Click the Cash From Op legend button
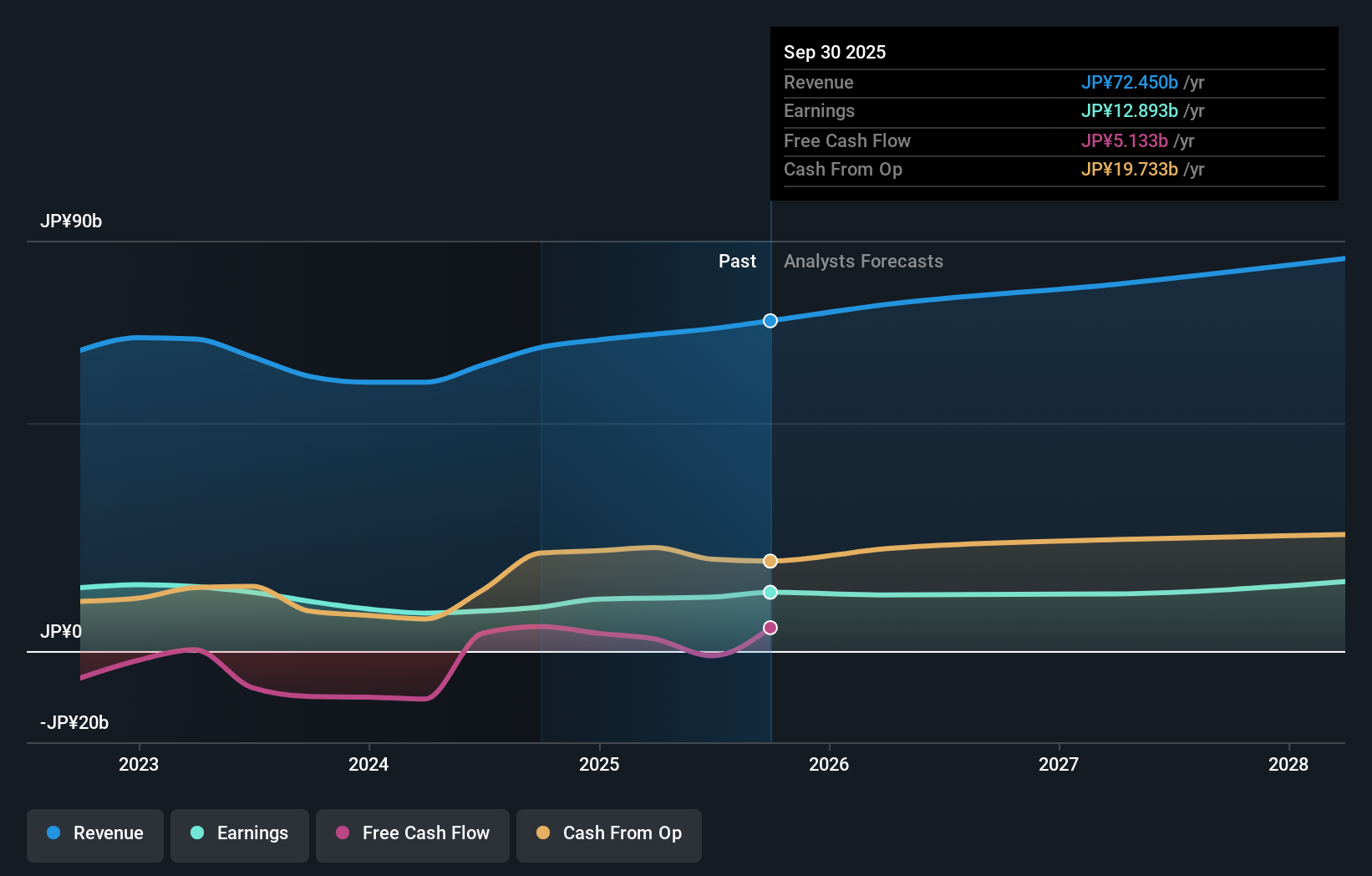The width and height of the screenshot is (1372, 876). (608, 834)
